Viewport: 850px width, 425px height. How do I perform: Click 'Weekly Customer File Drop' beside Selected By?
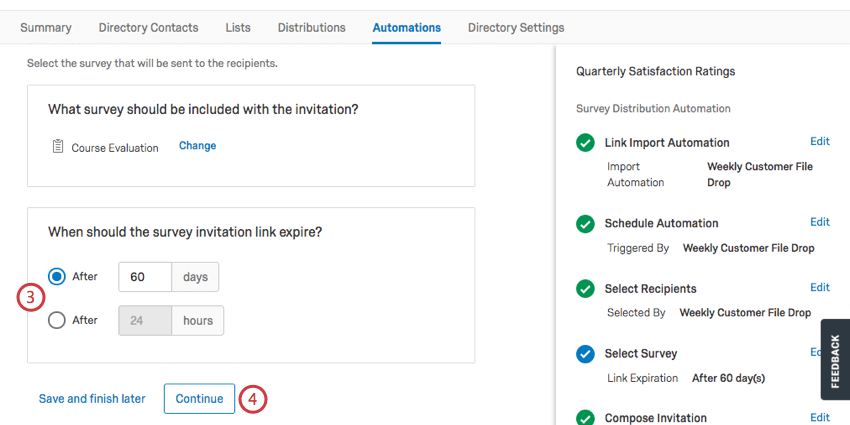(x=745, y=313)
